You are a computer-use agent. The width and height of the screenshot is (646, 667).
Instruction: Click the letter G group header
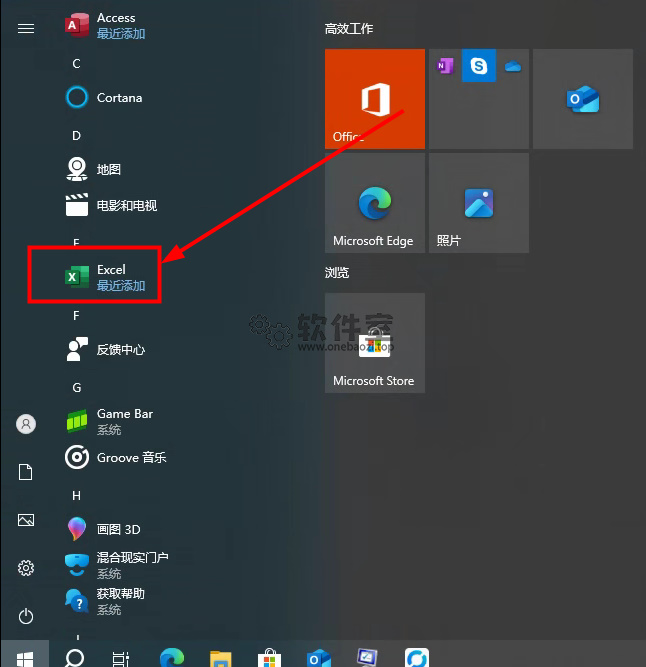click(x=77, y=388)
